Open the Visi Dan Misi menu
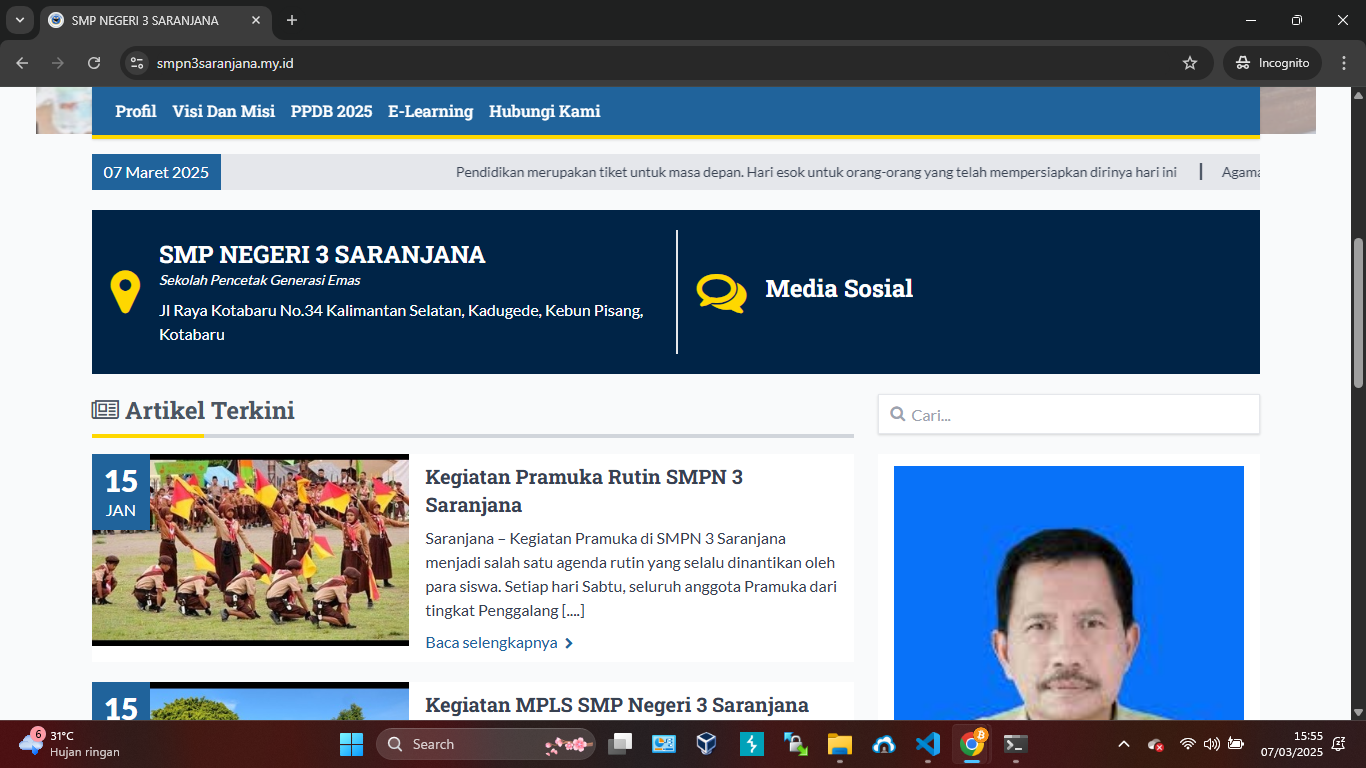 point(223,111)
